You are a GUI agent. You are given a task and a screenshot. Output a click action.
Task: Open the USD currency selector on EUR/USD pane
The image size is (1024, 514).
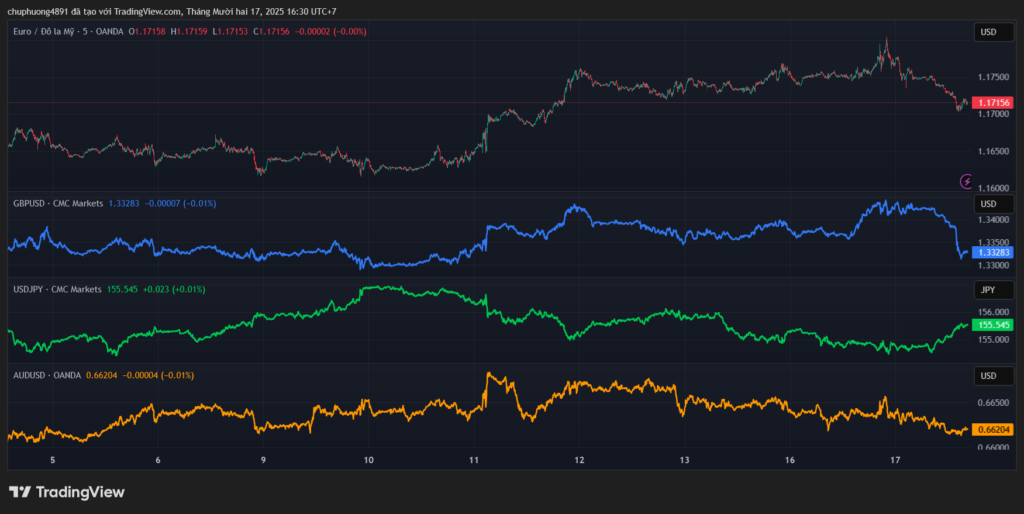(x=988, y=33)
